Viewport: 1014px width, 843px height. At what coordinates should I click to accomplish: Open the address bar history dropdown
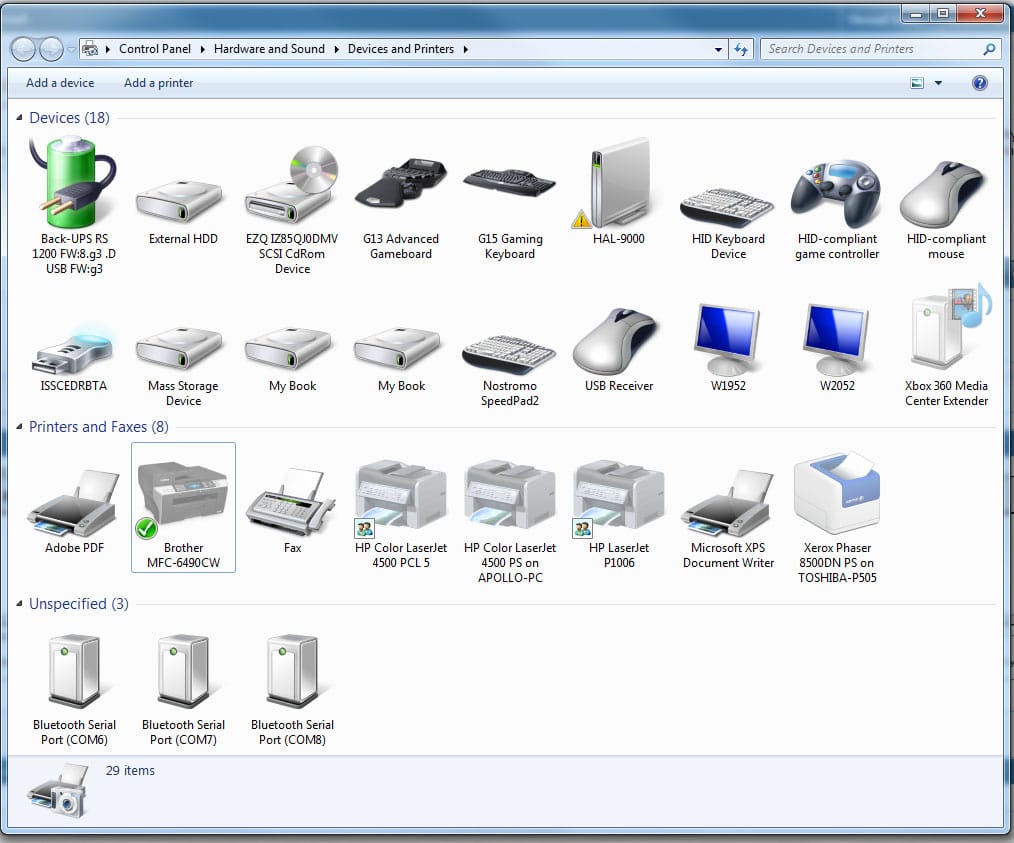tap(718, 49)
